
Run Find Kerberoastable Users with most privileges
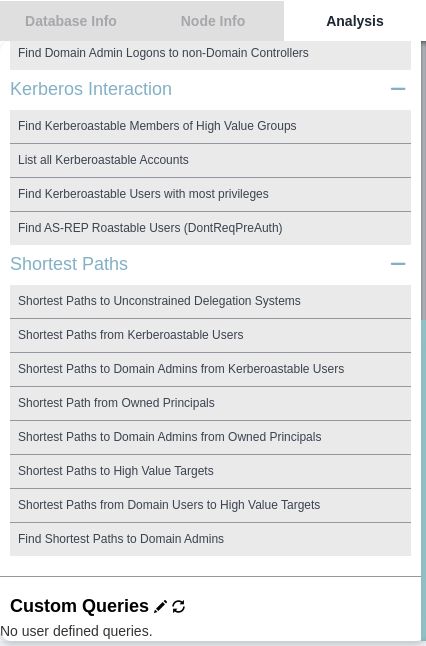click(210, 194)
